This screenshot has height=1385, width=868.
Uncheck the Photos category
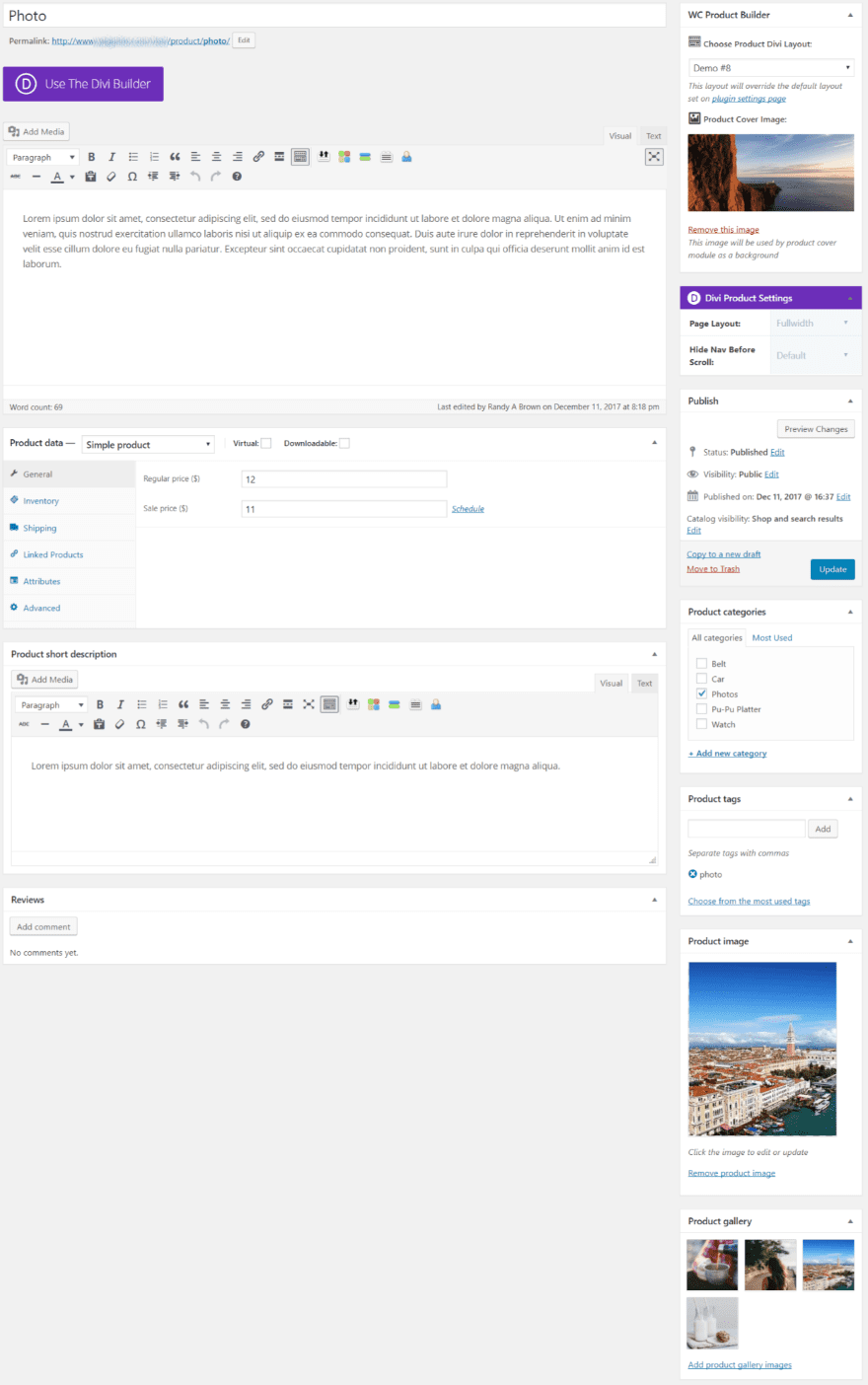pos(701,693)
